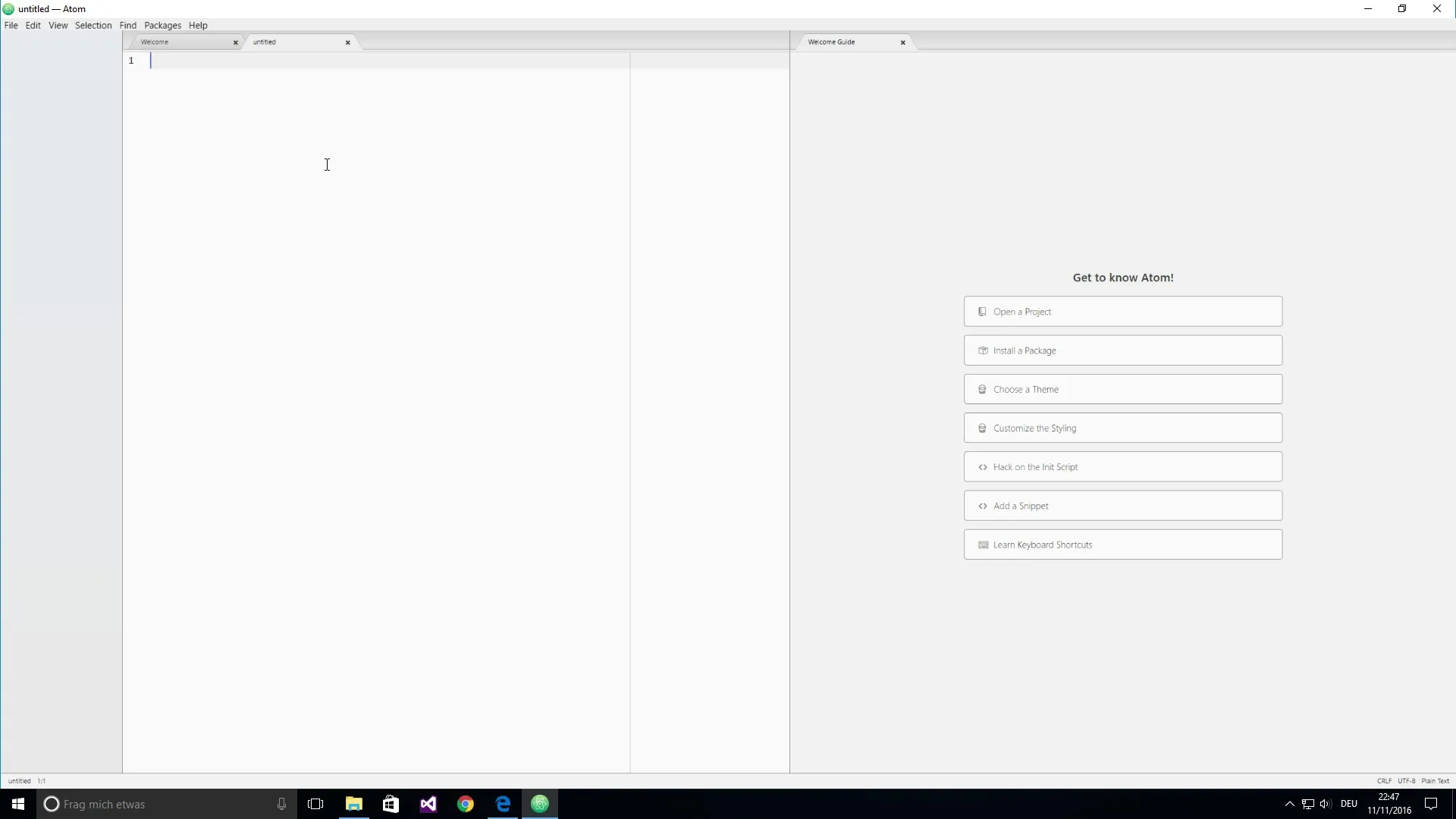
Task: Click the code icon beside Add a Snippet
Action: [983, 506]
